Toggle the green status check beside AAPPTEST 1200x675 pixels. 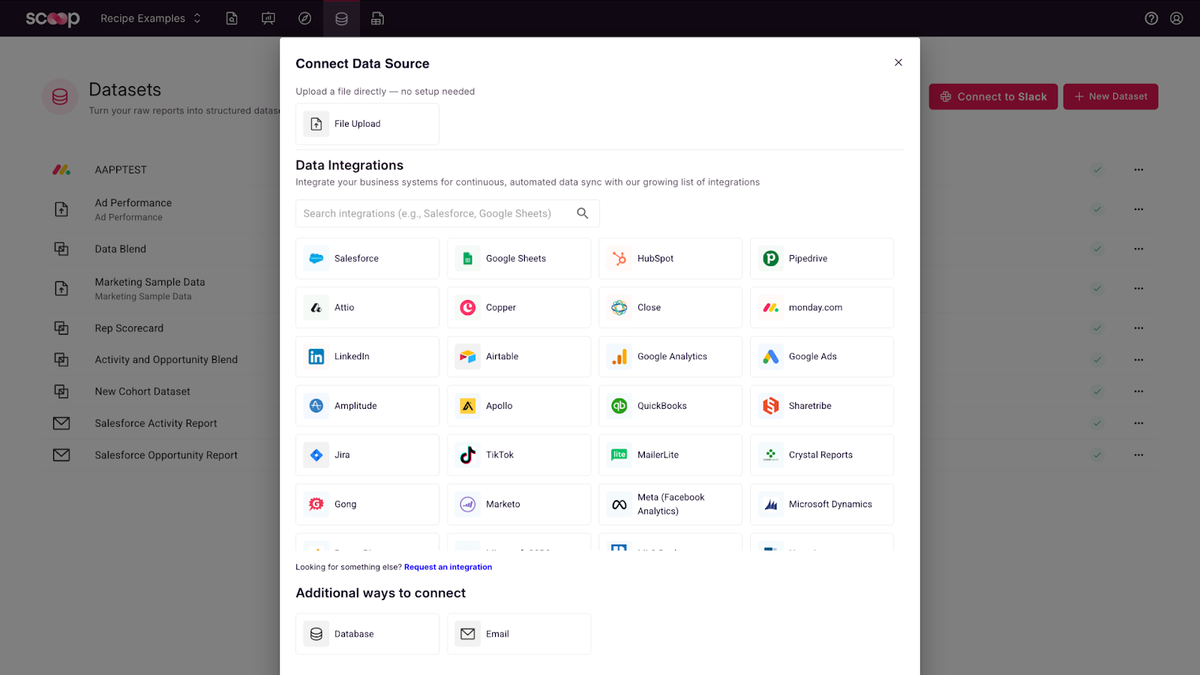point(1097,169)
